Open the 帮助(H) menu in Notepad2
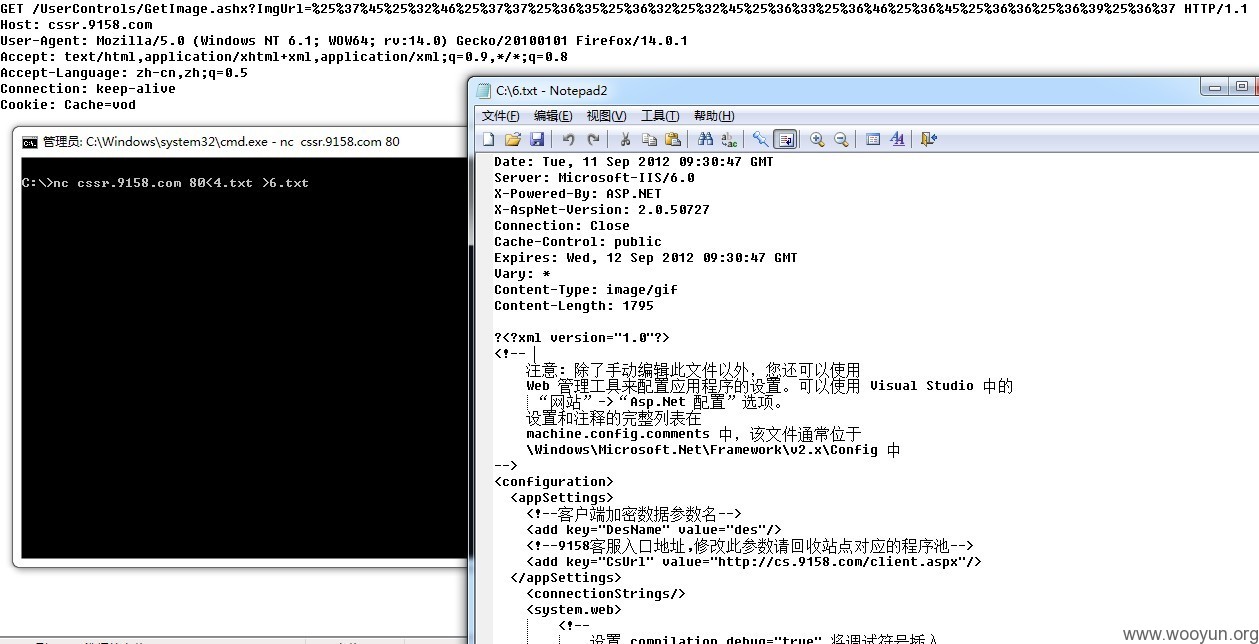This screenshot has width=1259, height=644. coord(714,116)
